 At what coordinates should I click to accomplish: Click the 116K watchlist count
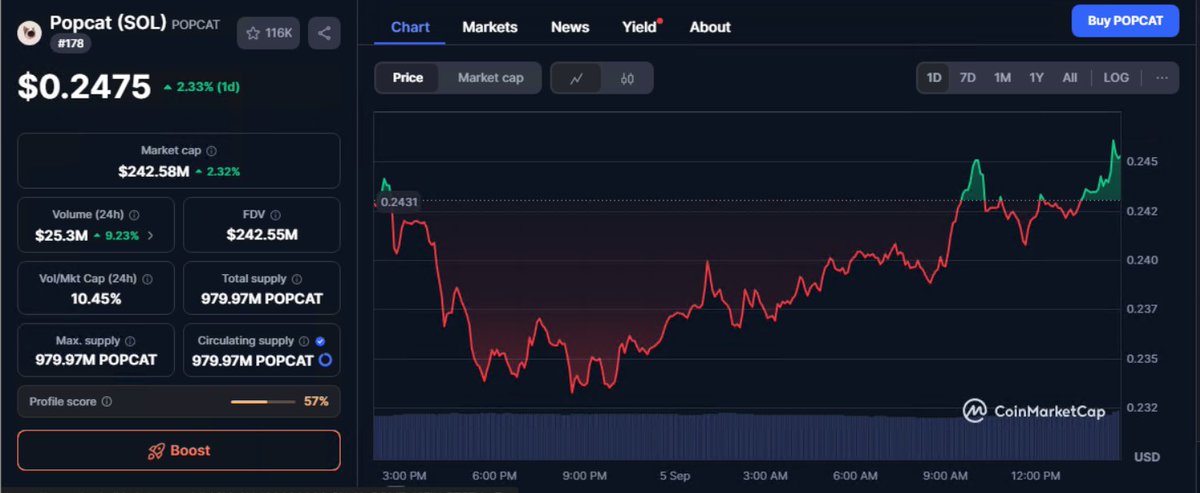pyautogui.click(x=279, y=33)
